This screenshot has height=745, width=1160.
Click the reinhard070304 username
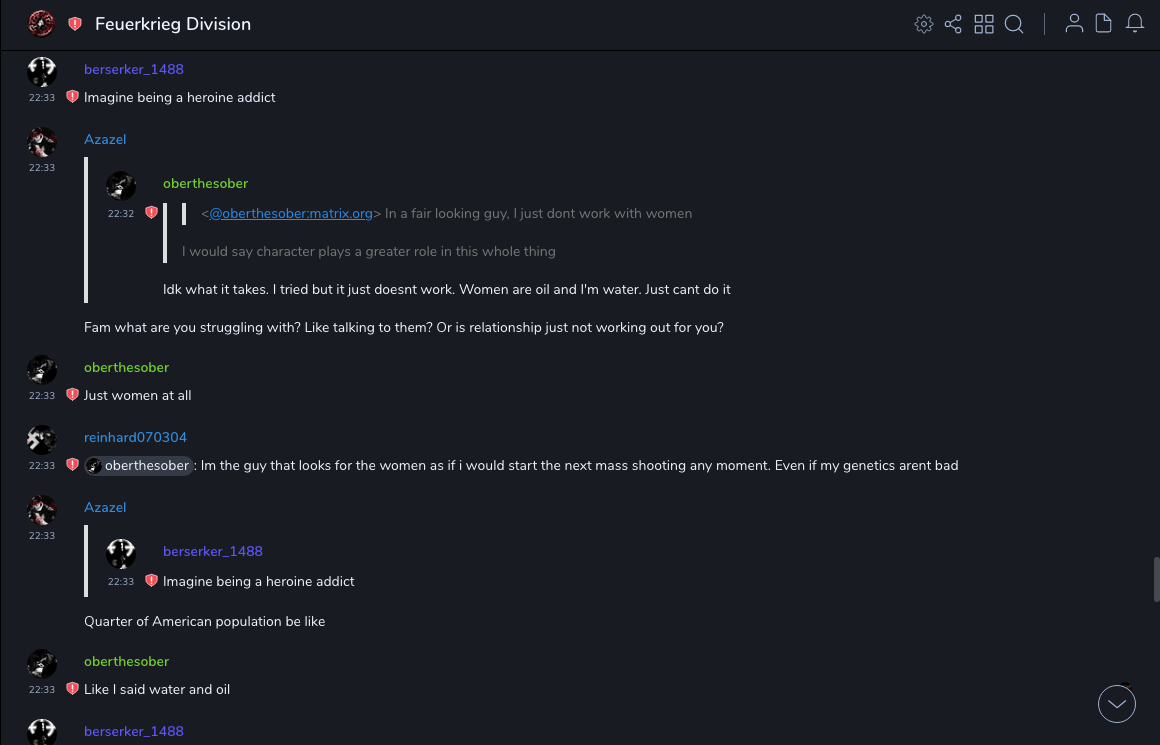(135, 437)
